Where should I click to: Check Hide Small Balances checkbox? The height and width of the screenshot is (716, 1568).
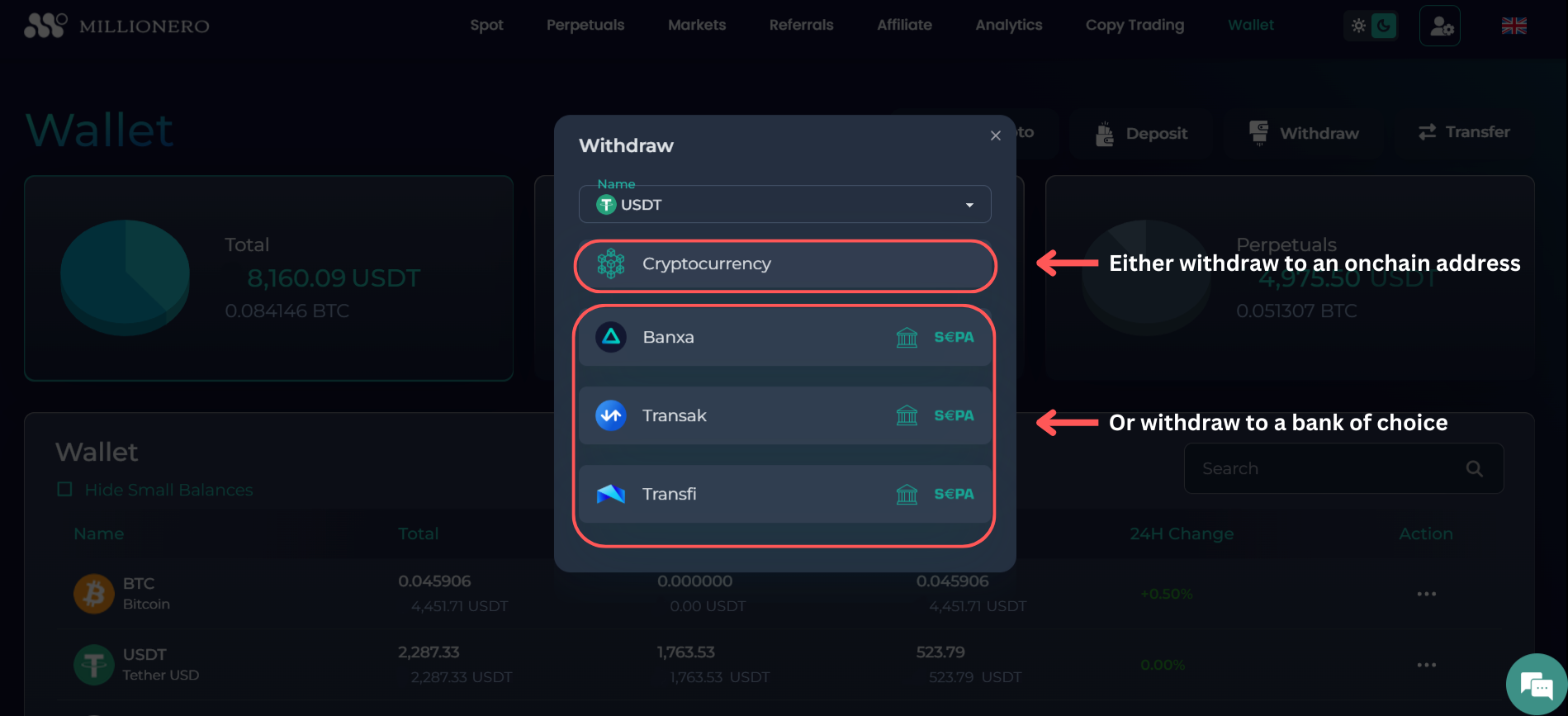(x=65, y=490)
